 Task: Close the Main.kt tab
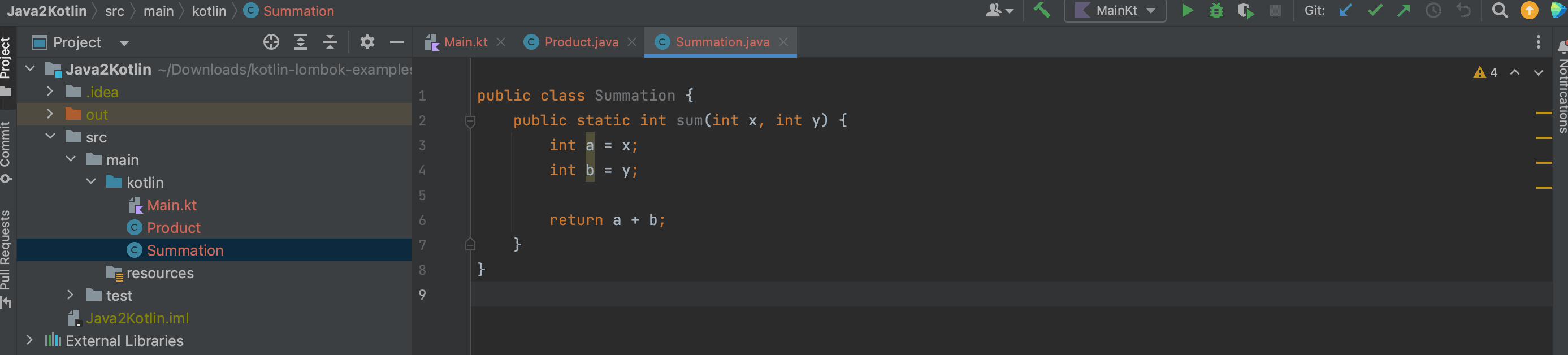(501, 42)
